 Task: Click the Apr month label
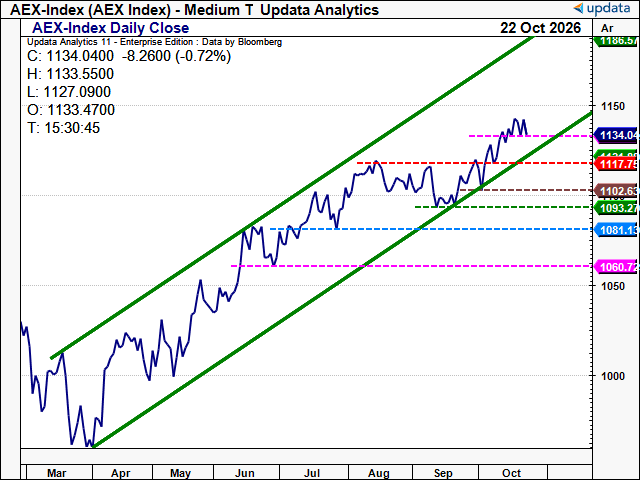120,473
